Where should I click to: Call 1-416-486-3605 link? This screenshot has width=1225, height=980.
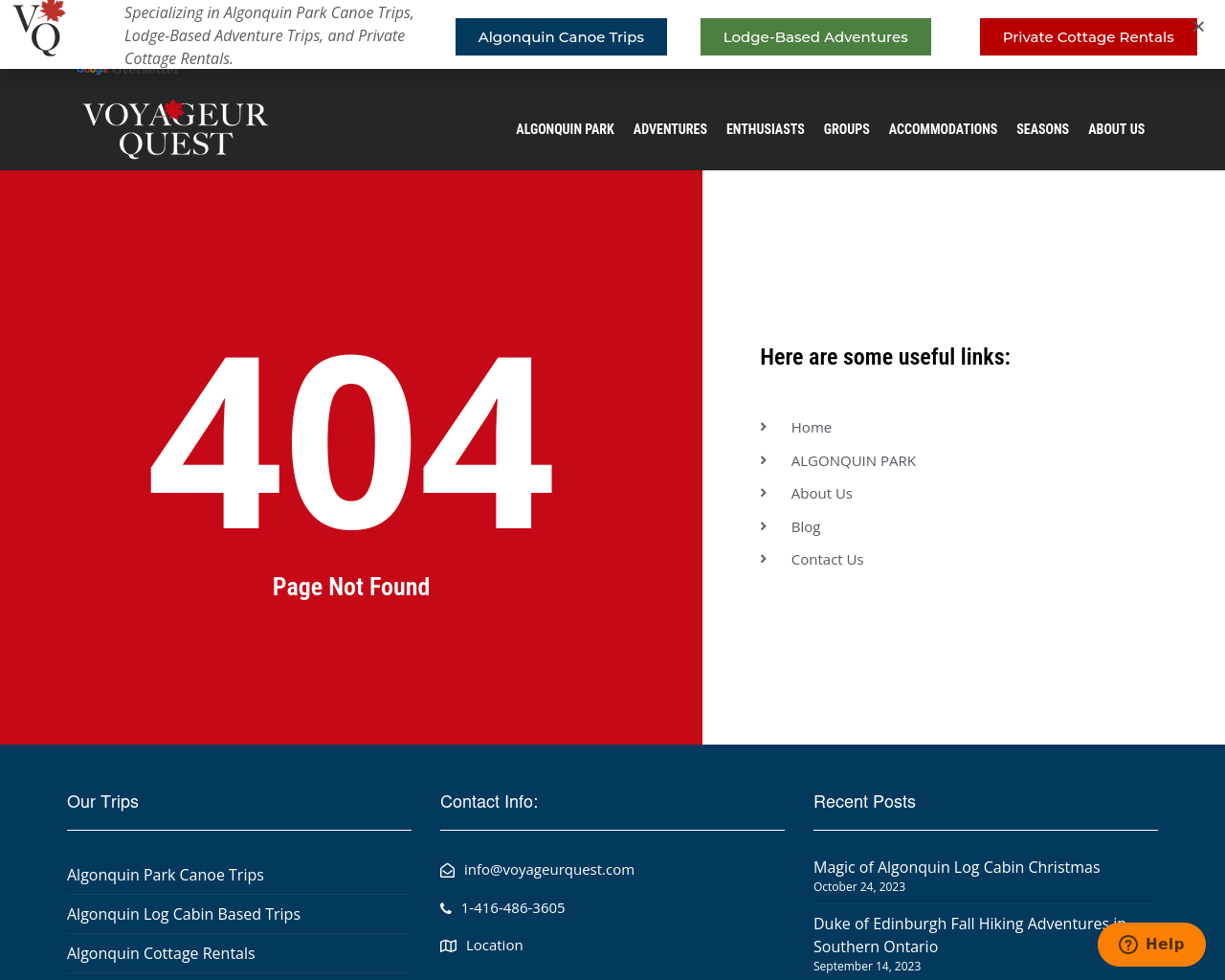pyautogui.click(x=513, y=908)
